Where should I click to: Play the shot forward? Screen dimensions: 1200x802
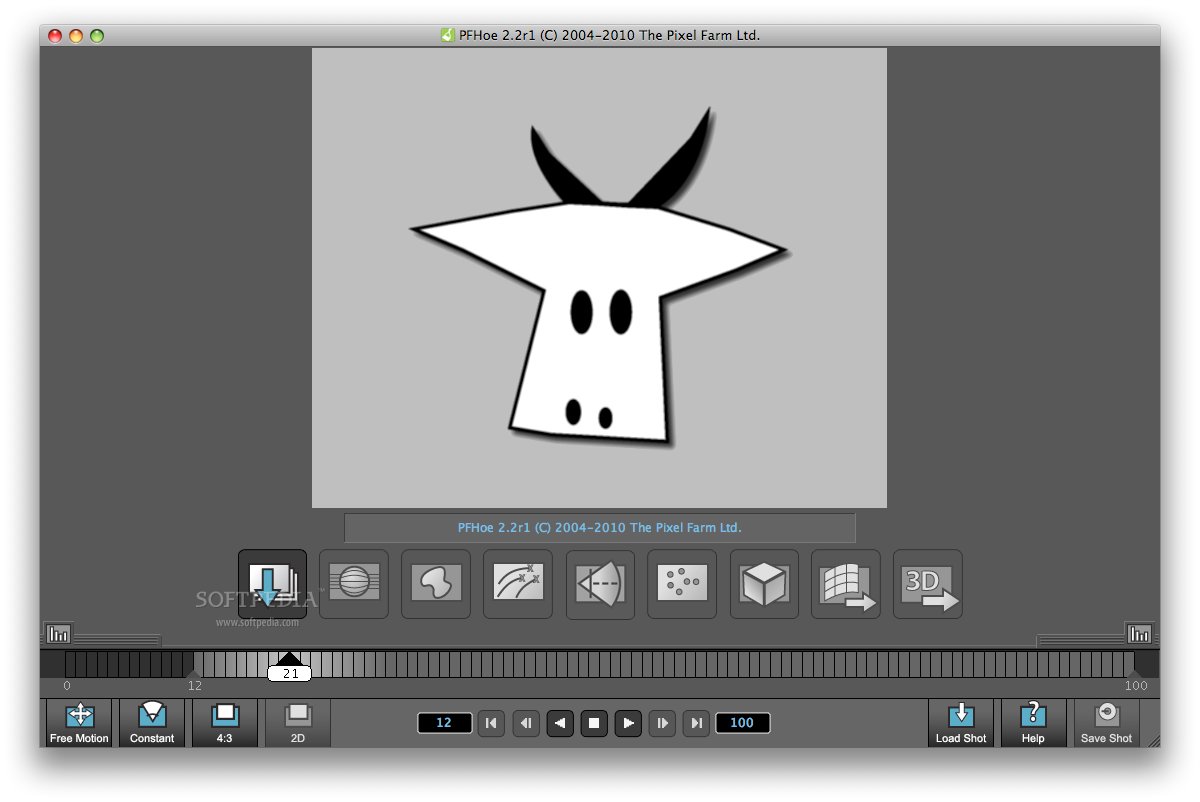coord(628,723)
